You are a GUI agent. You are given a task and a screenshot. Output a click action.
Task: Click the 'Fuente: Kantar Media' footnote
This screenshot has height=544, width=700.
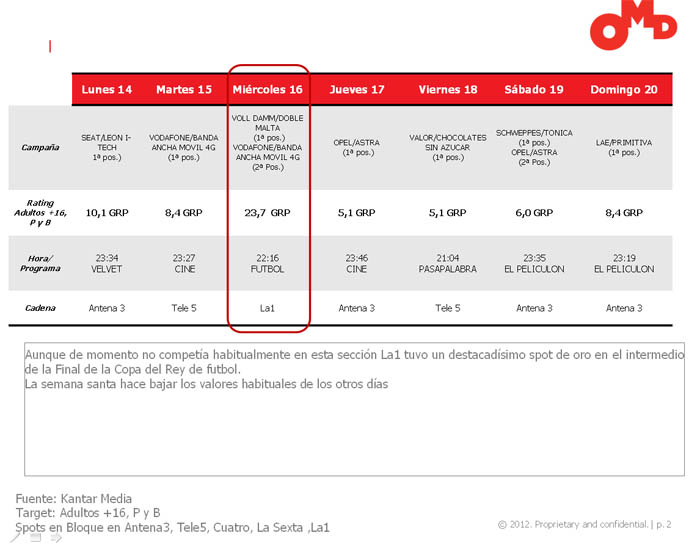coord(74,498)
